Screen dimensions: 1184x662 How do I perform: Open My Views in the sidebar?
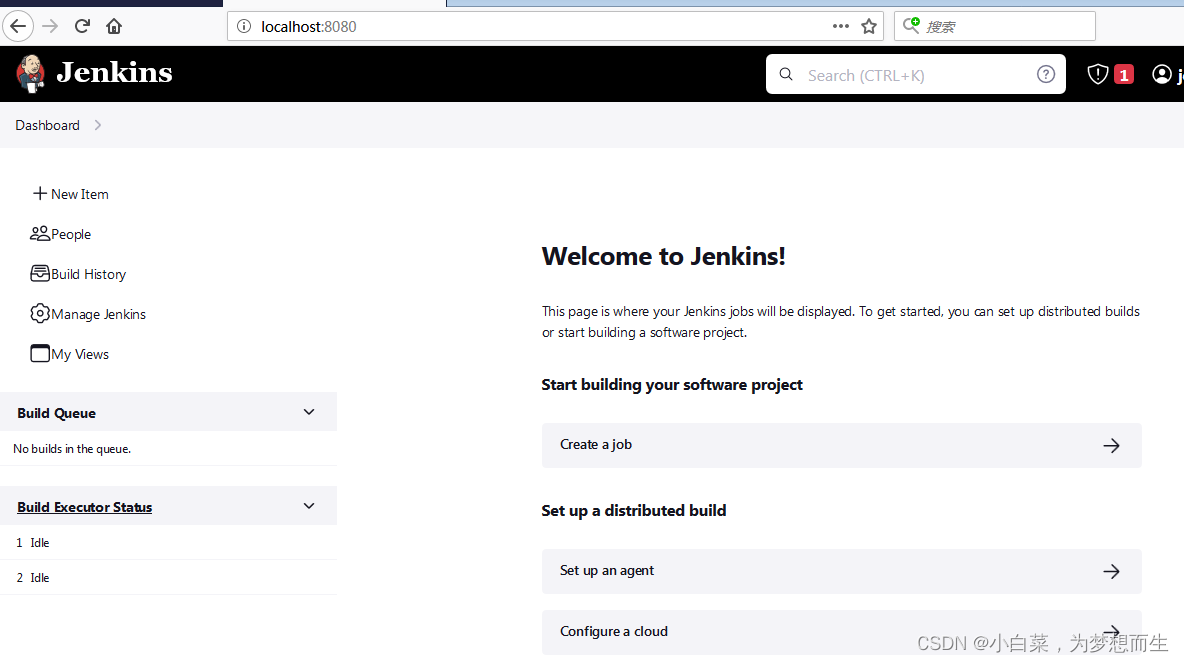(x=80, y=354)
